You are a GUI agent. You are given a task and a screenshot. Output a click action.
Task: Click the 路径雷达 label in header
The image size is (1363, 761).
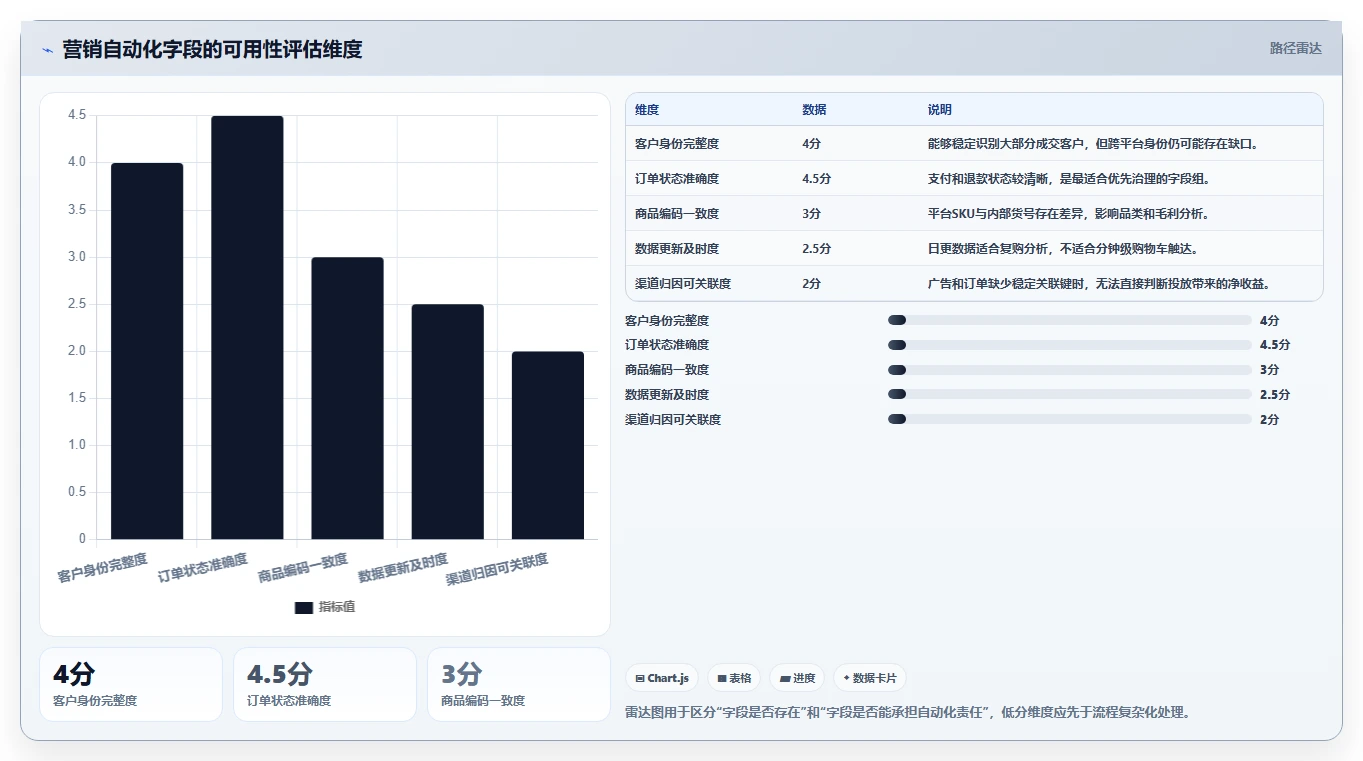1295,48
